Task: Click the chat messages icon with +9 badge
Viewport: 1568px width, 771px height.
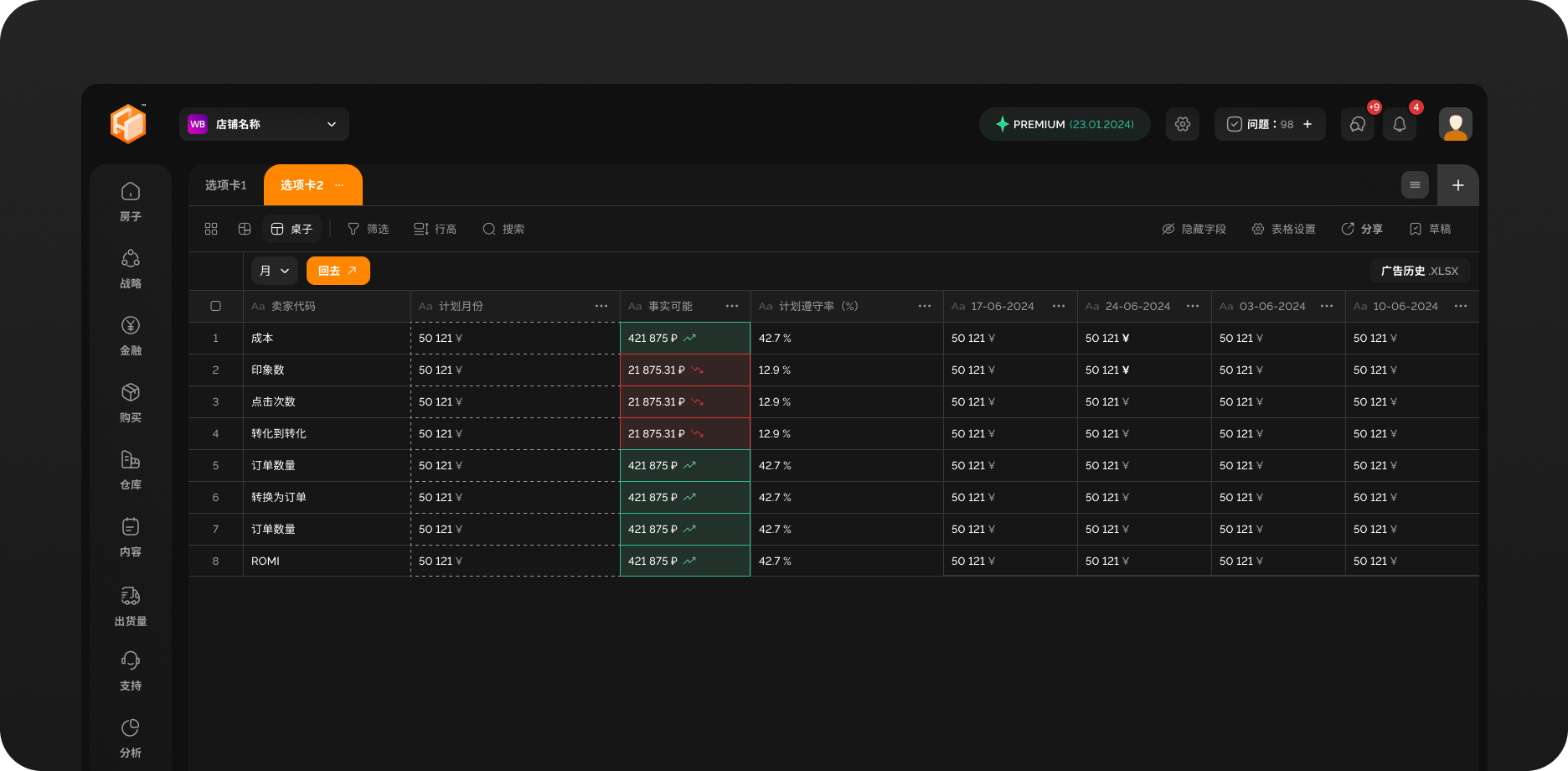Action: (x=1357, y=124)
